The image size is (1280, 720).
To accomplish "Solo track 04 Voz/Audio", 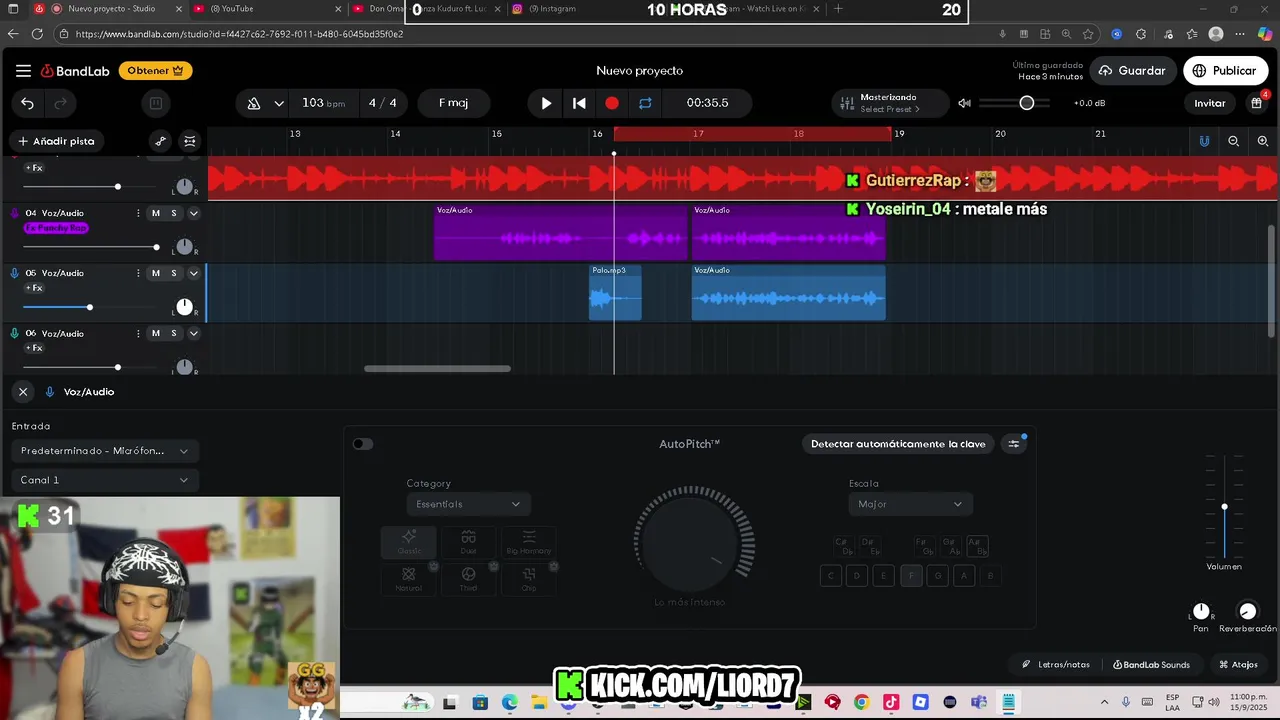I will tap(174, 213).
